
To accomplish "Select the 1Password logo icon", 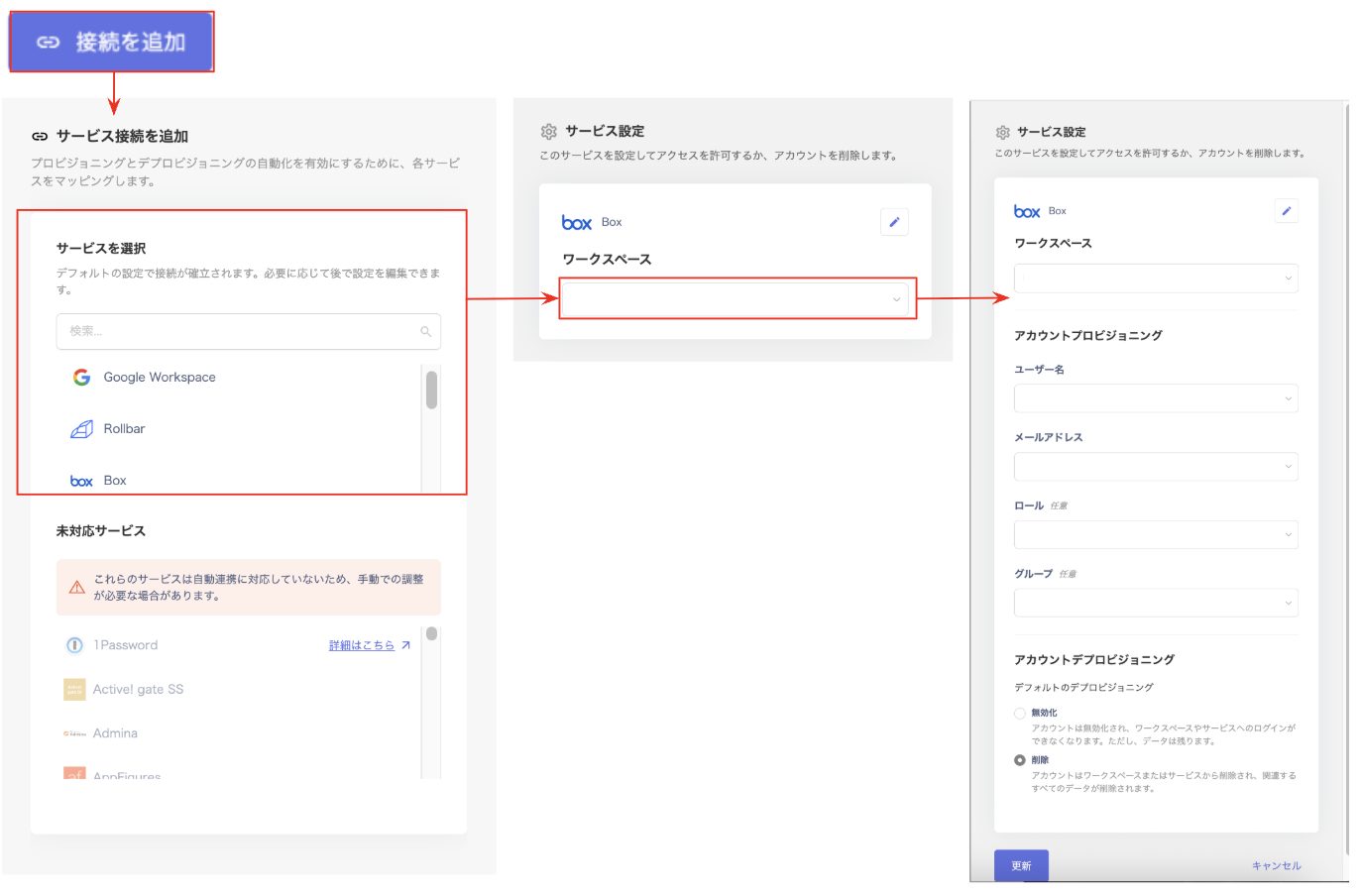I will pos(74,645).
